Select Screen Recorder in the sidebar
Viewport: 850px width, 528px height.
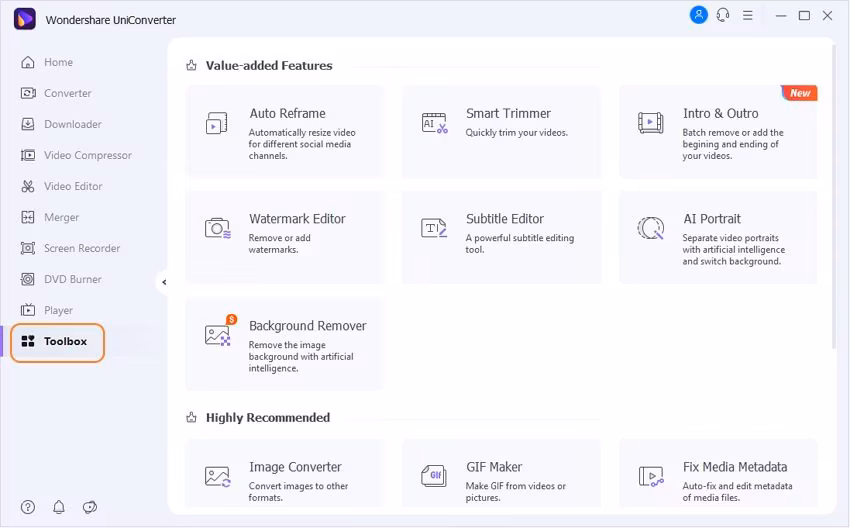[x=81, y=248]
